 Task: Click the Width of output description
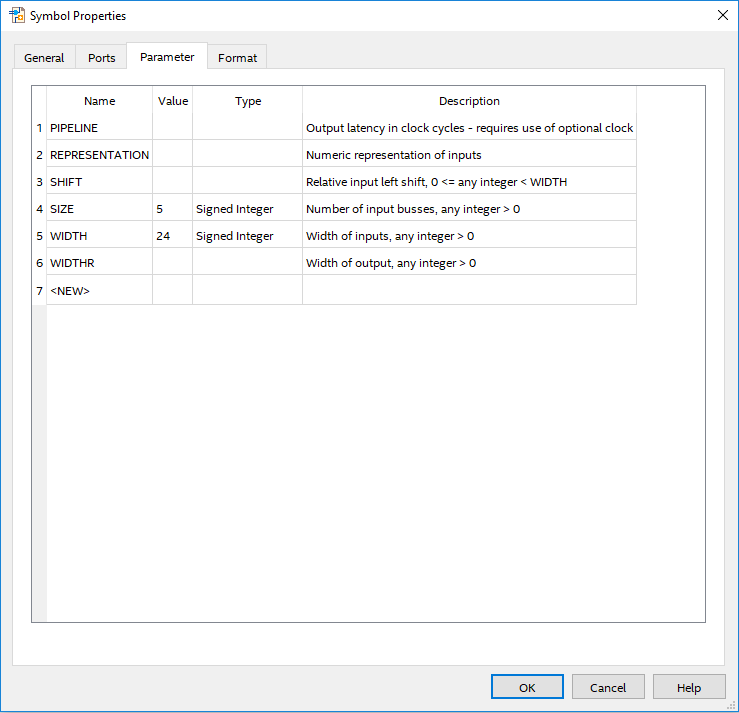click(469, 262)
